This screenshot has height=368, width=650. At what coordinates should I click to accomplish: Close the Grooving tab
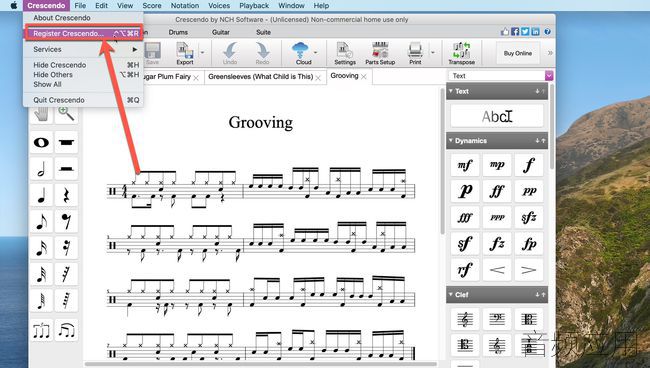[x=364, y=77]
